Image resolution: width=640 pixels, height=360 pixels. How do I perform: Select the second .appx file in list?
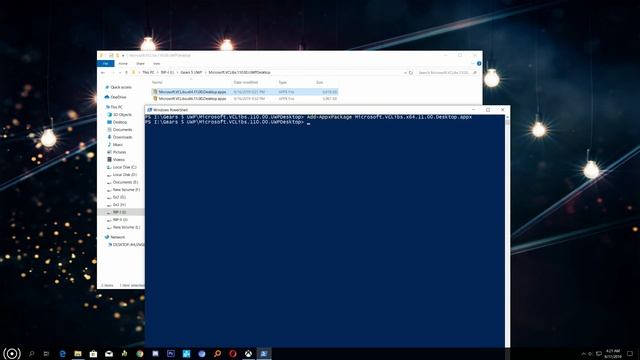click(x=244, y=99)
